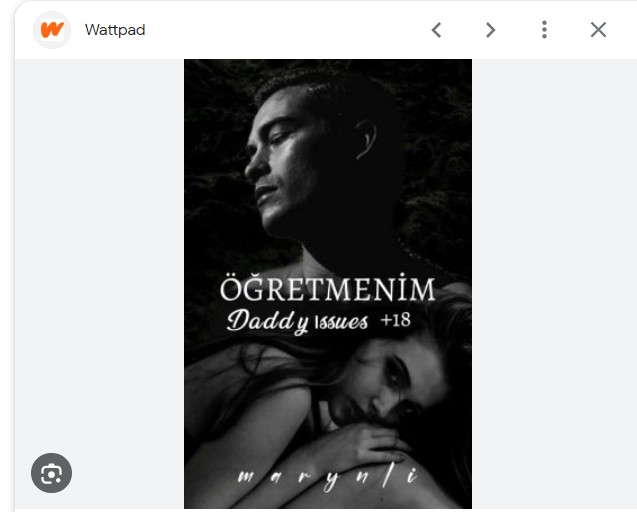This screenshot has width=637, height=512.
Task: Click the '+18' label on the cover
Action: (x=395, y=320)
